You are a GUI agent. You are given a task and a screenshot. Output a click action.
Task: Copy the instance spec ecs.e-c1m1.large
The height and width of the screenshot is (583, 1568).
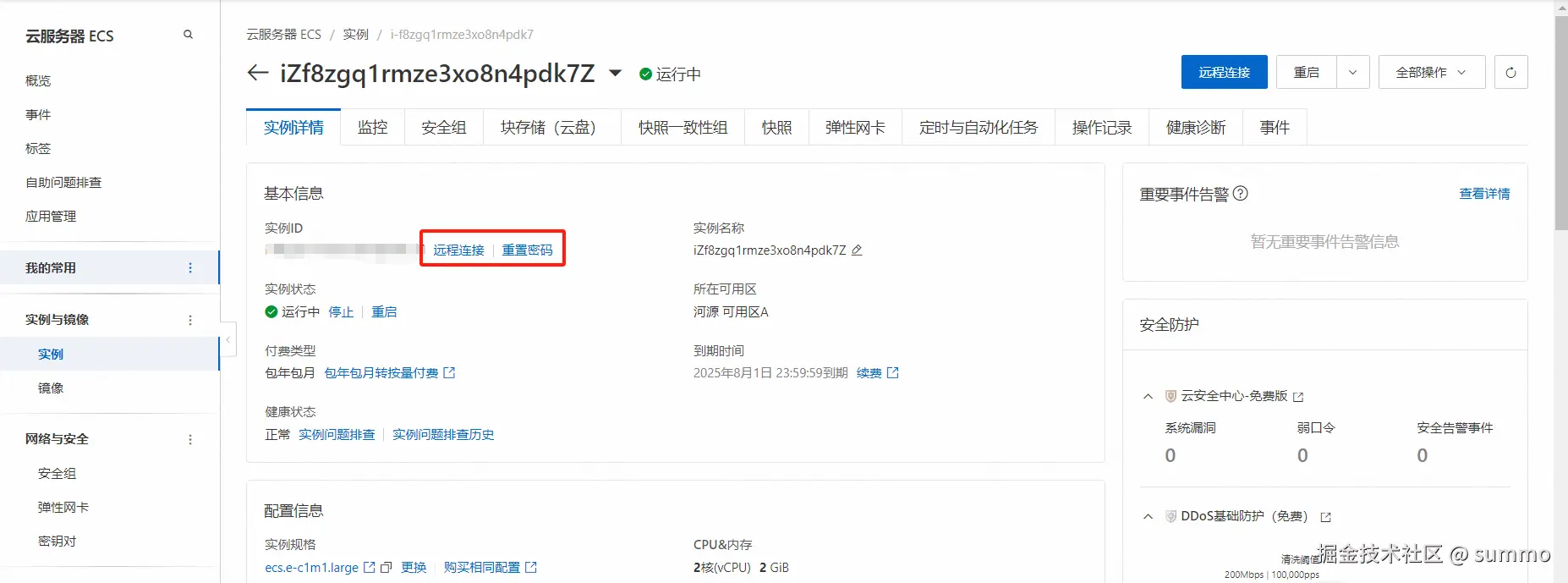(x=386, y=567)
